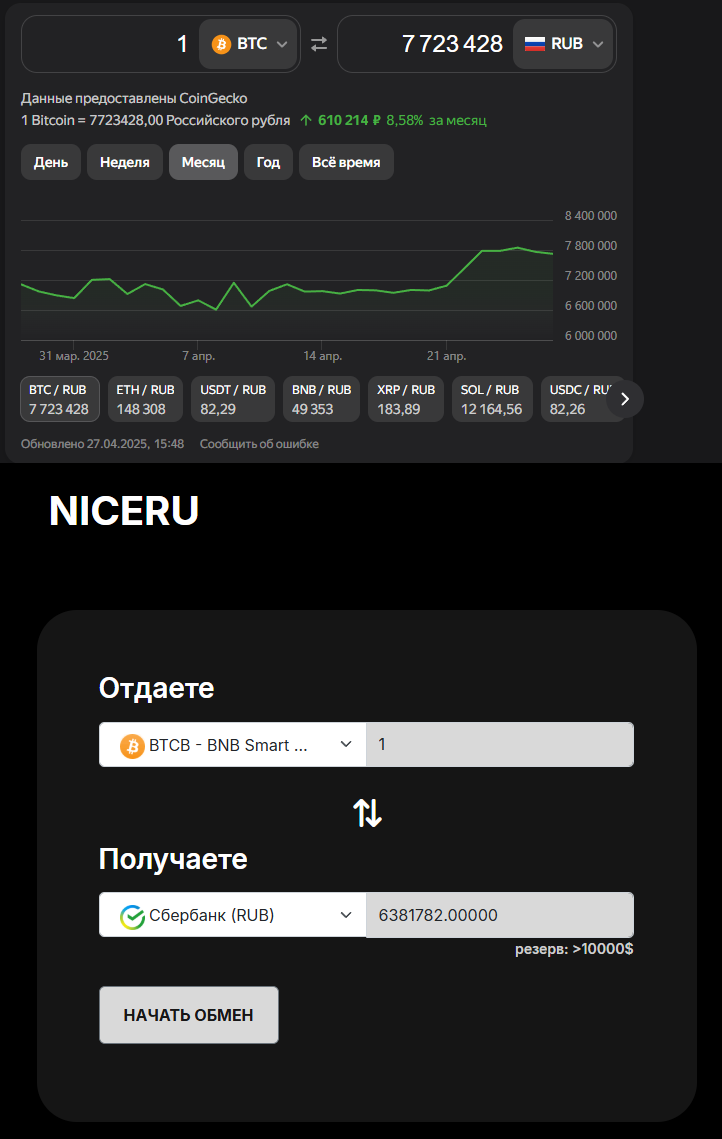
Task: Select the BNB / RUB pair card
Action: (x=321, y=399)
